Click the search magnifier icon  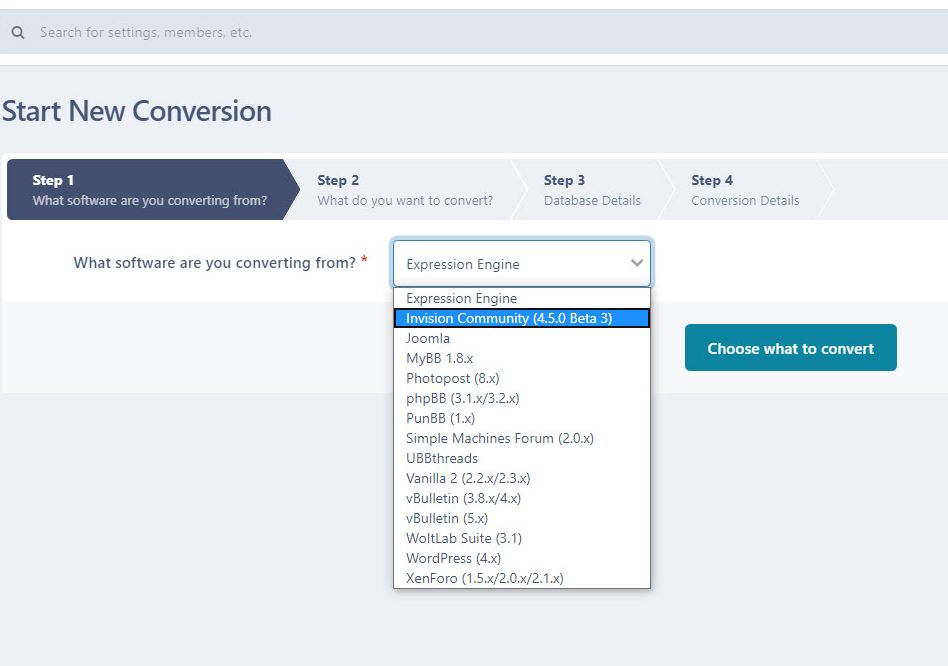point(18,33)
